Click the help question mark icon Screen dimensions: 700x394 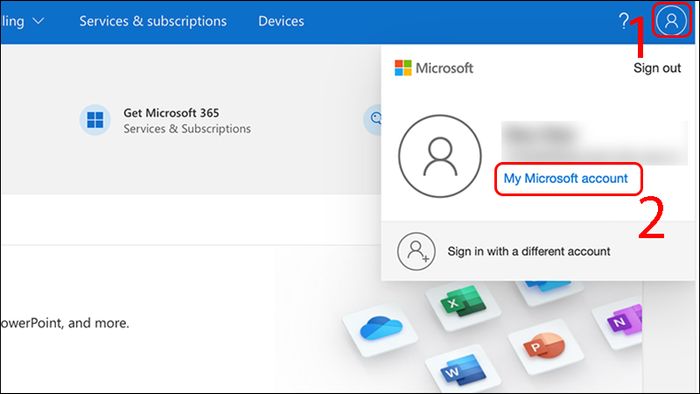tap(624, 21)
